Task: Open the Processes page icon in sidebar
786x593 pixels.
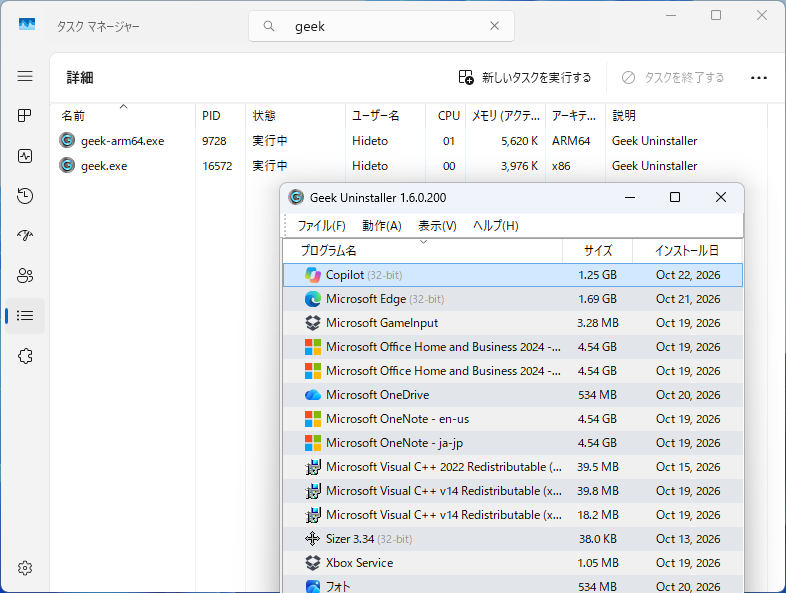Action: 25,116
